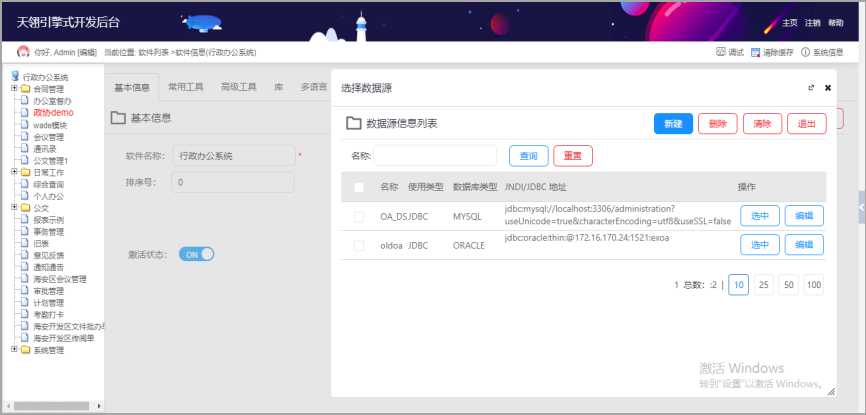The image size is (866, 415).
Task: Tick the oldoa row checkbox
Action: [359, 245]
